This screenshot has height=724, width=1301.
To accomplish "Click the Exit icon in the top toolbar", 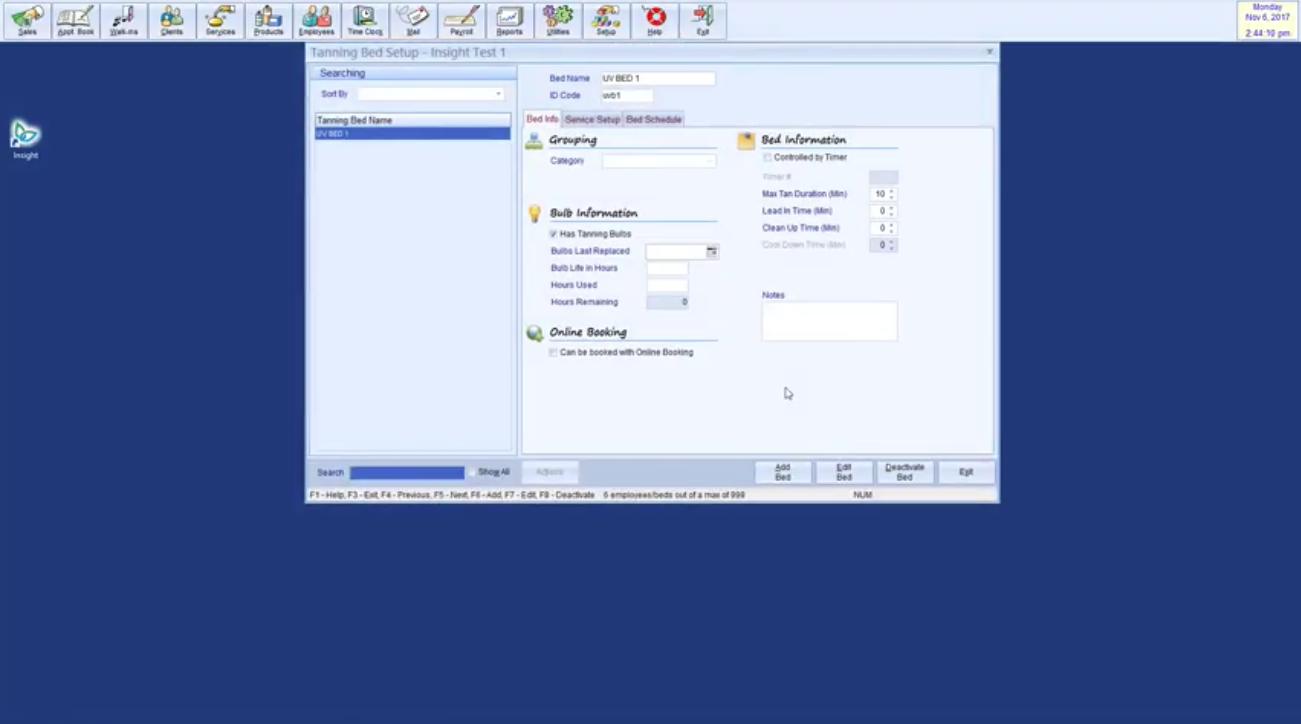I will tap(702, 21).
